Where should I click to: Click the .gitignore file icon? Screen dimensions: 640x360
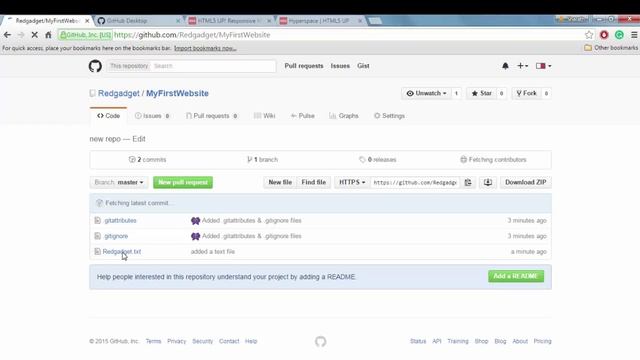(x=97, y=236)
